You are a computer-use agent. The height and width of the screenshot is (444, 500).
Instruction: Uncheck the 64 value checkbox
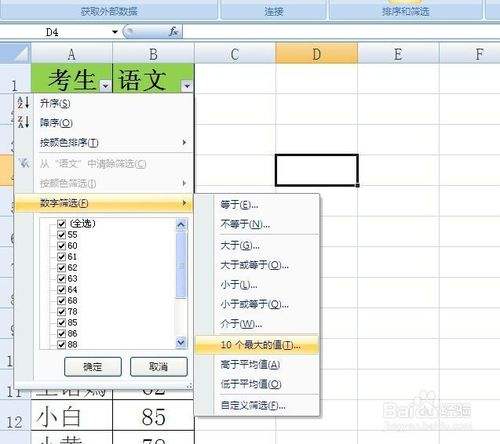[61, 290]
